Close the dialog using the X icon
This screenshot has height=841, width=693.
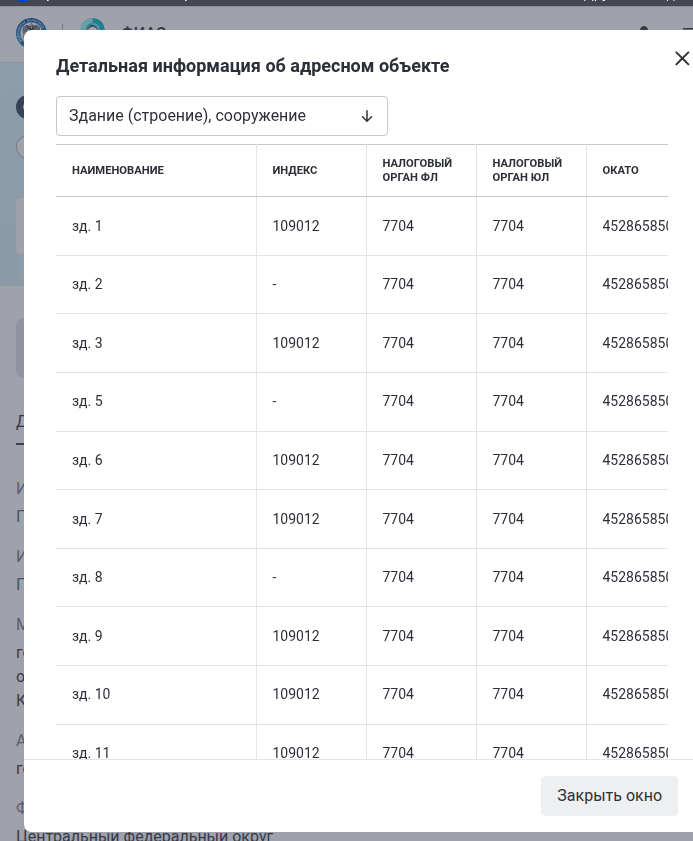coord(683,58)
